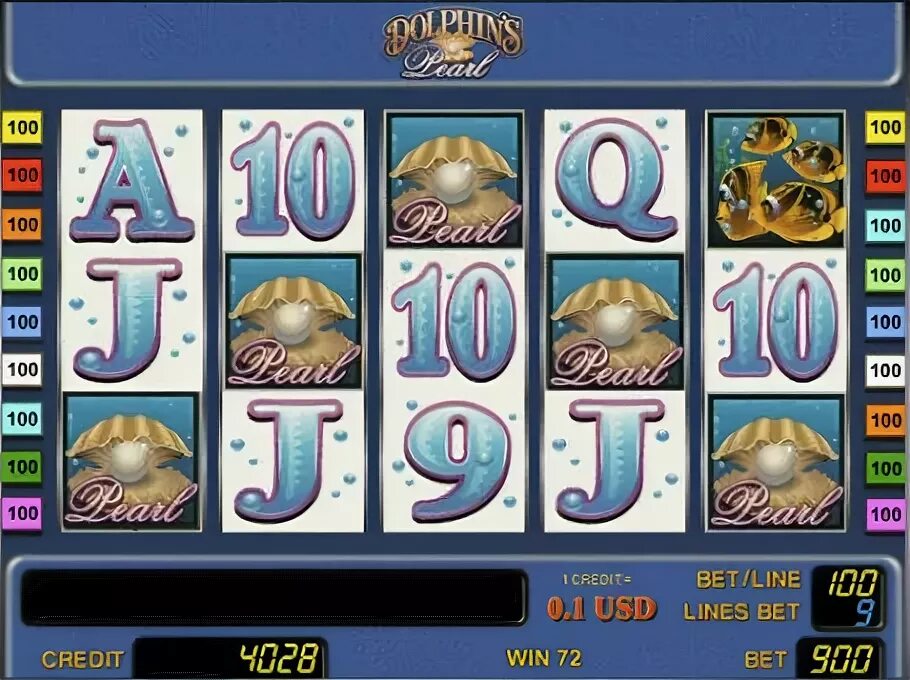This screenshot has height=680, width=910.
Task: Click the letter A symbol on the first reel
Action: coord(132,180)
